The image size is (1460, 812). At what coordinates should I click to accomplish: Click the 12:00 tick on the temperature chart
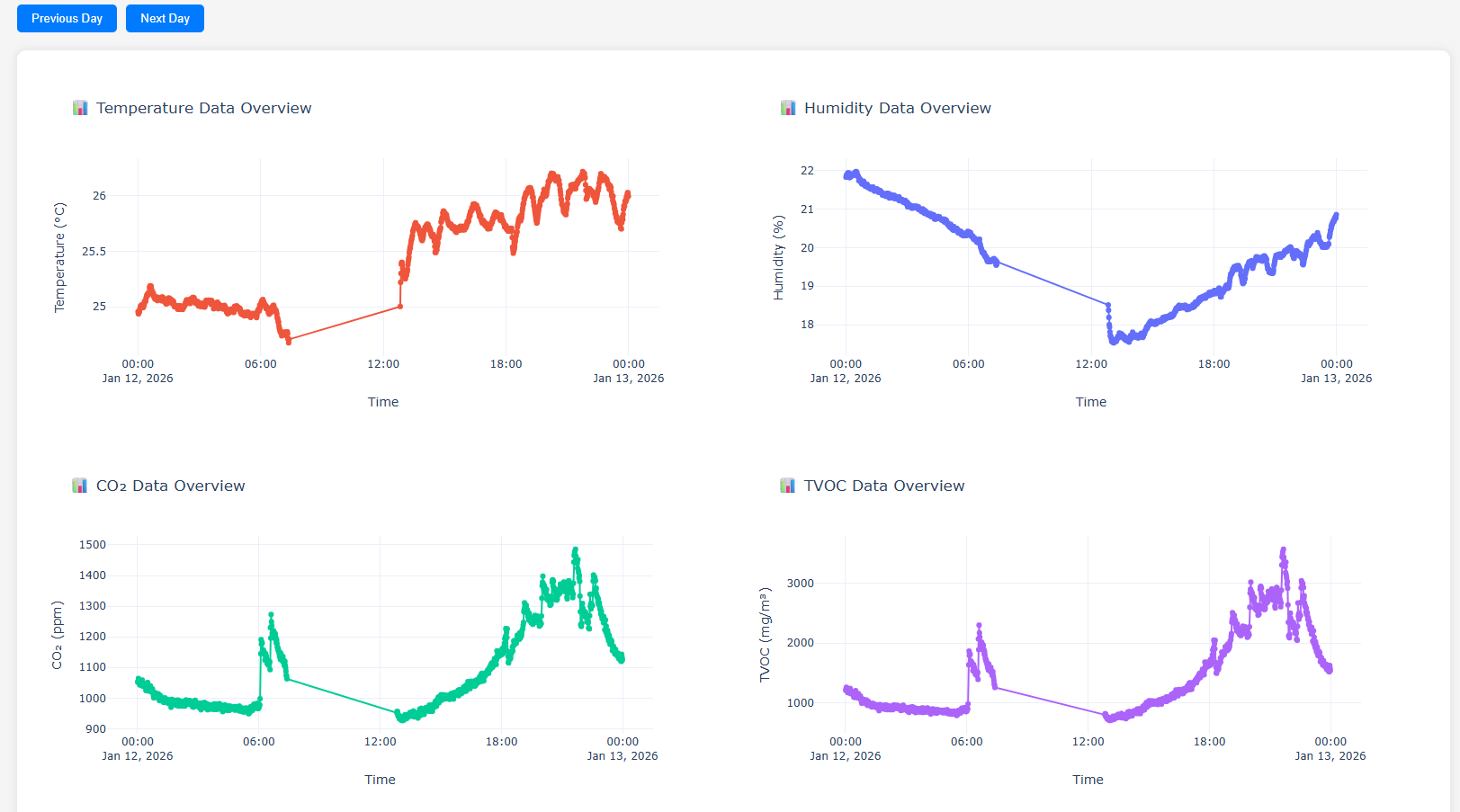(x=384, y=364)
